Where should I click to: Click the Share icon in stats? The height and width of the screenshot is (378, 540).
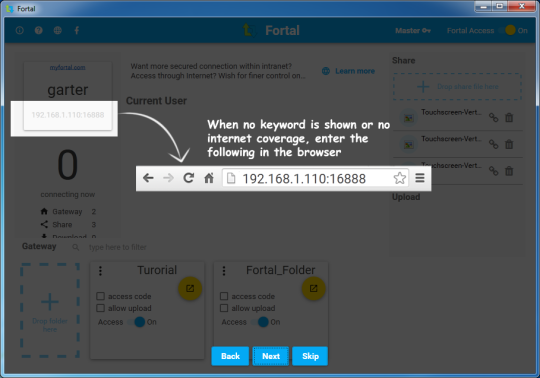[44, 224]
